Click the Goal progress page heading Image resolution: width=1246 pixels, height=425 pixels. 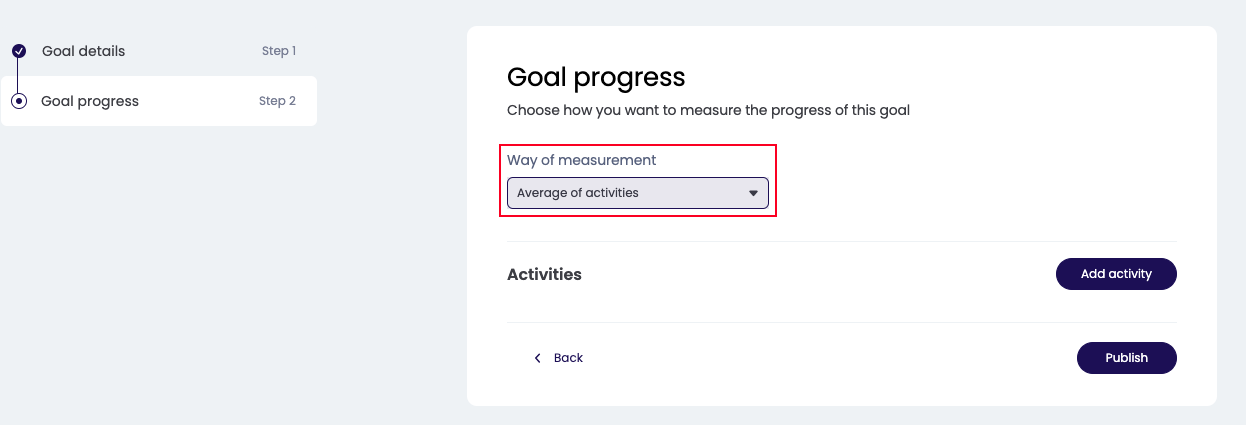[x=596, y=77]
